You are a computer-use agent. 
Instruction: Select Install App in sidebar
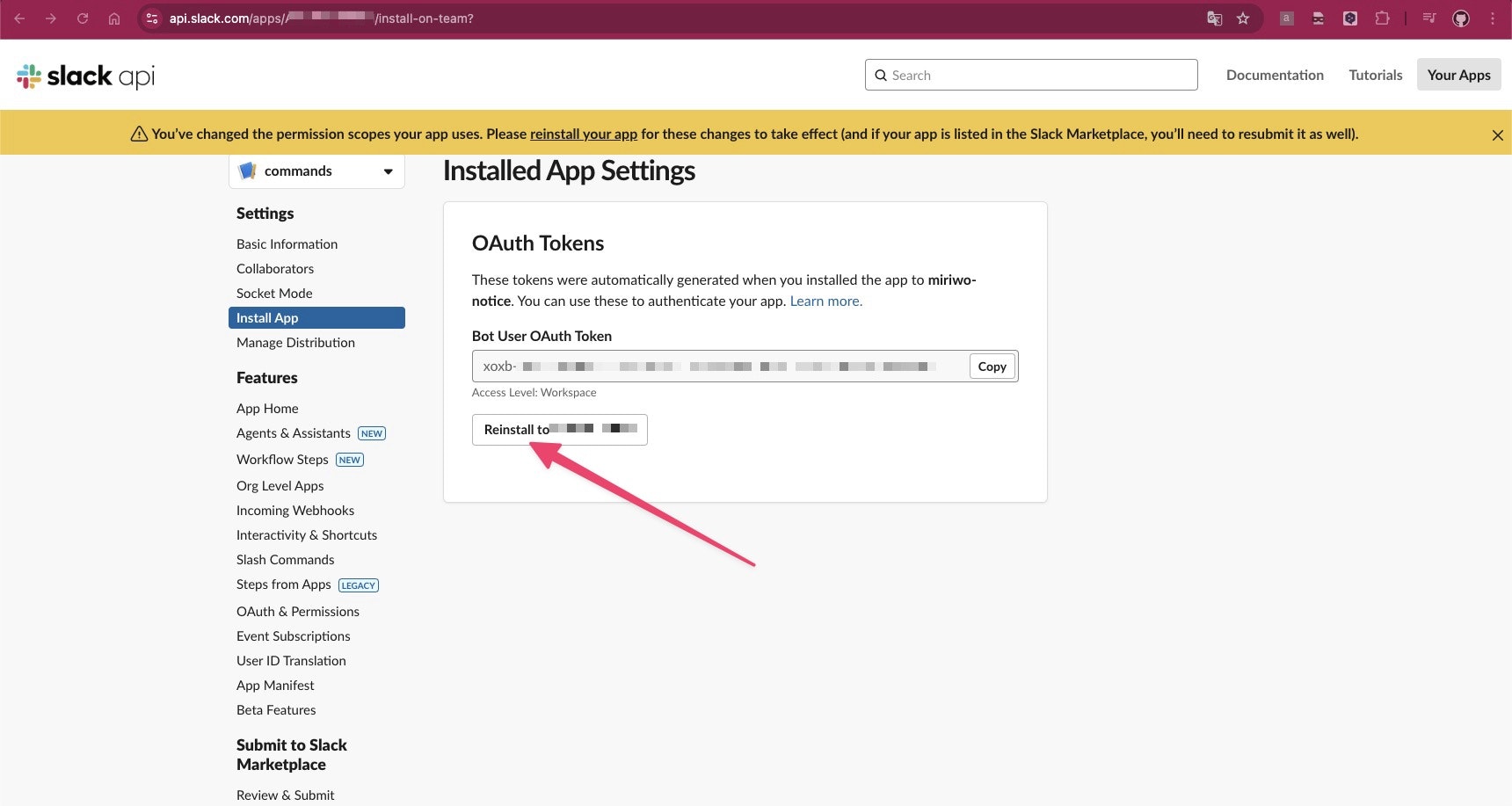316,317
